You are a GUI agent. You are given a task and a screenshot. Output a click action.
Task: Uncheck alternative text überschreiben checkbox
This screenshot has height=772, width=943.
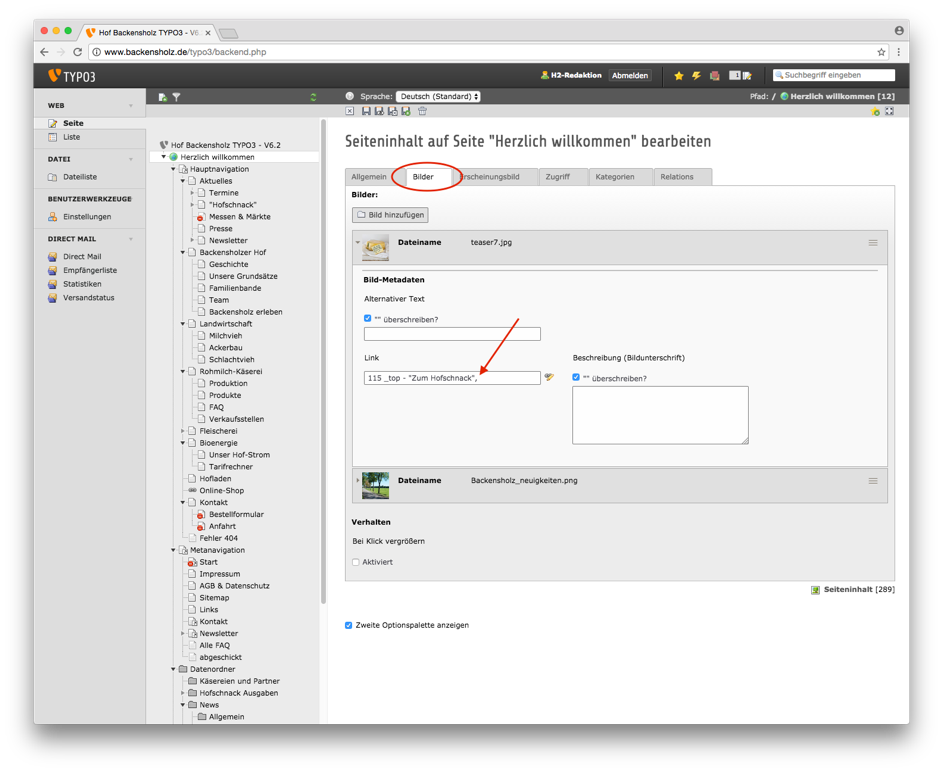[368, 319]
